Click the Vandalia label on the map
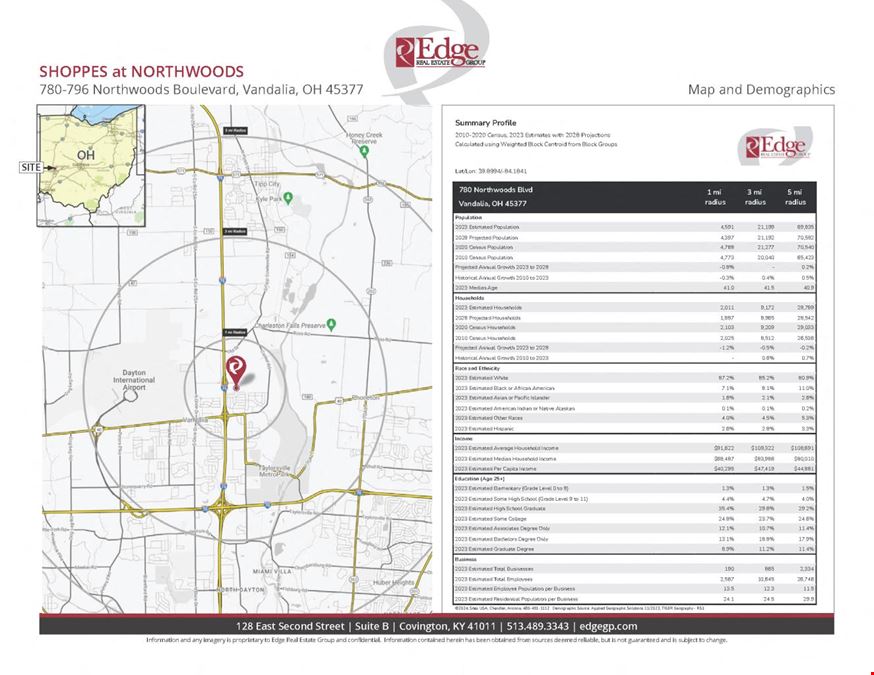This screenshot has width=874, height=675. [196, 420]
